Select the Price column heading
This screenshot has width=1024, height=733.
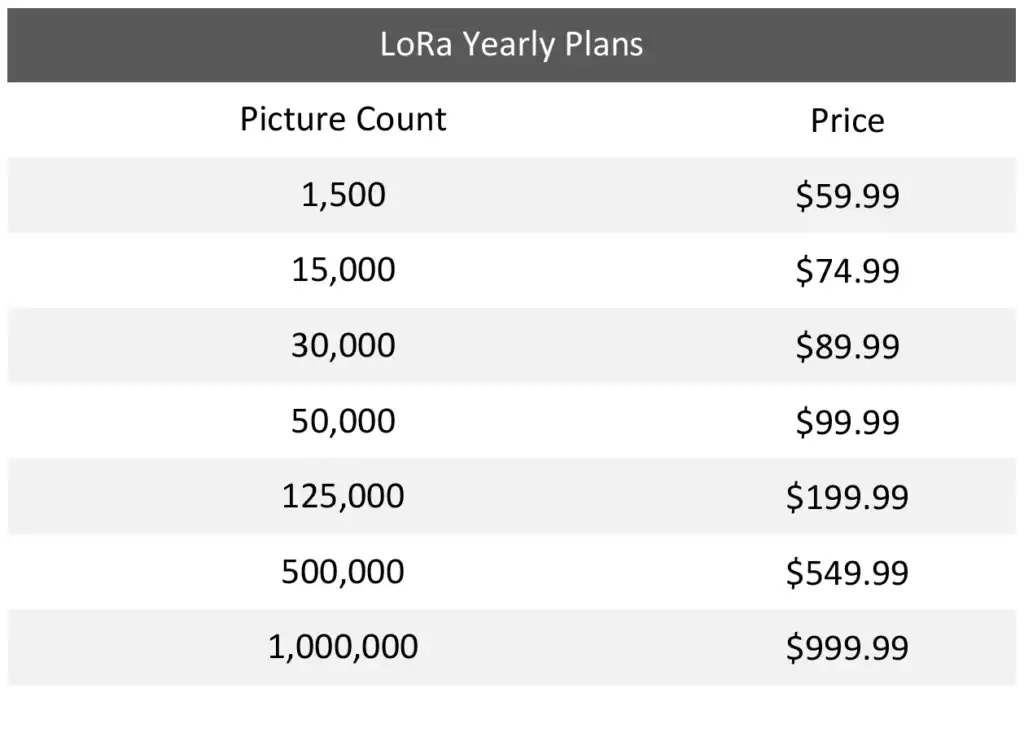847,121
